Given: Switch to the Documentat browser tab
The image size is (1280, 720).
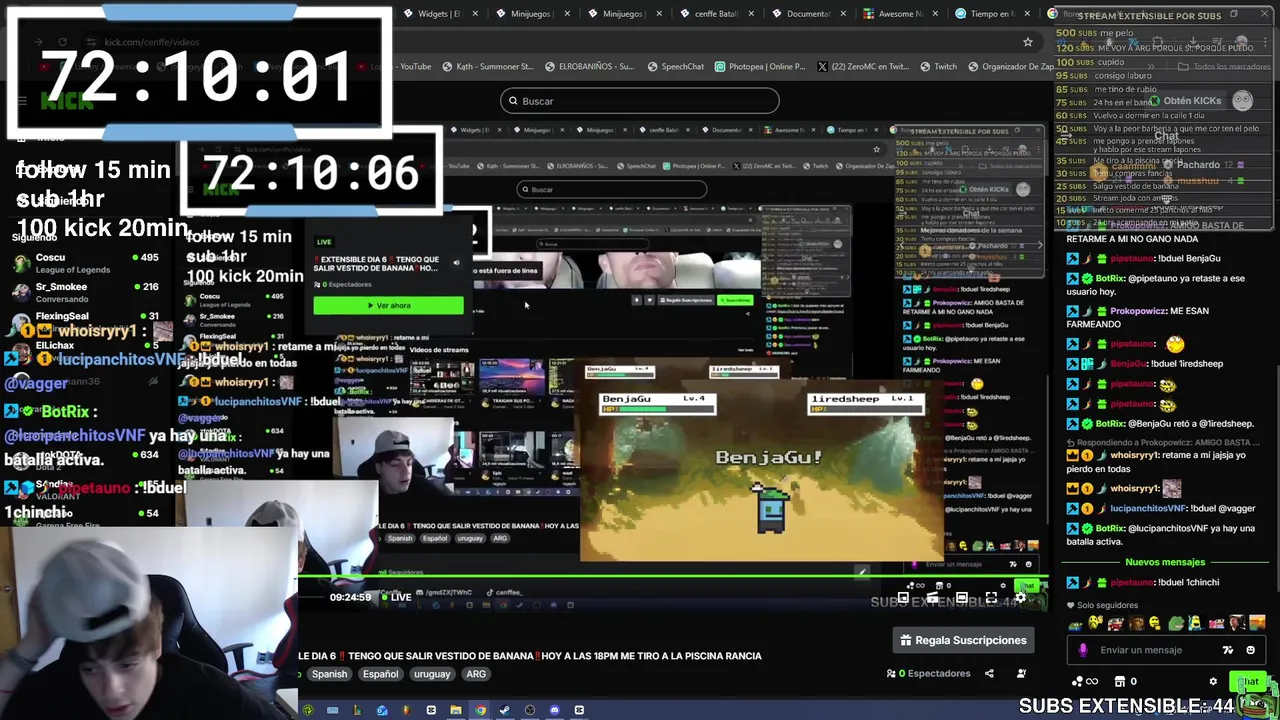Looking at the screenshot, I should [x=808, y=14].
